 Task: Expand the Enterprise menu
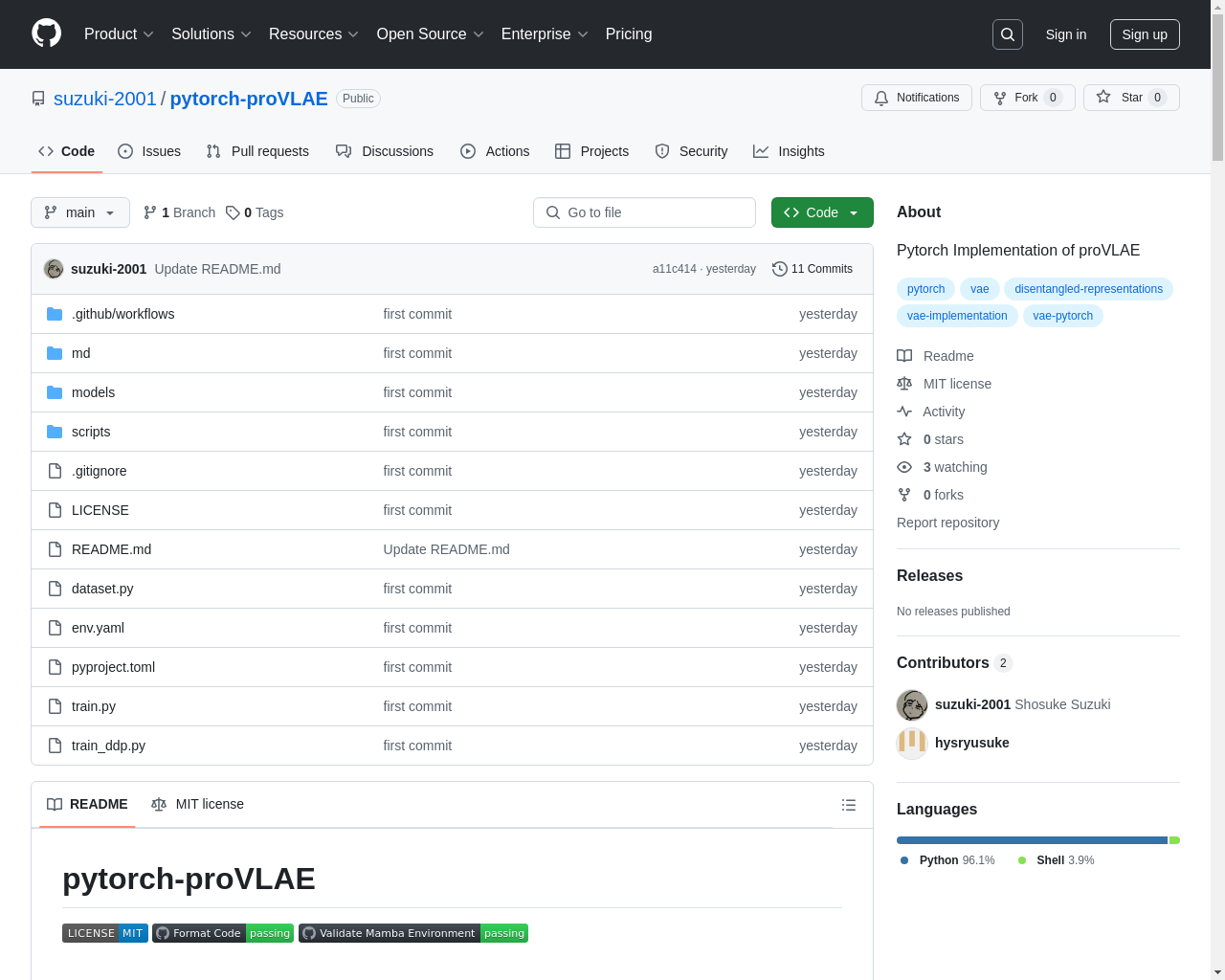(x=545, y=34)
